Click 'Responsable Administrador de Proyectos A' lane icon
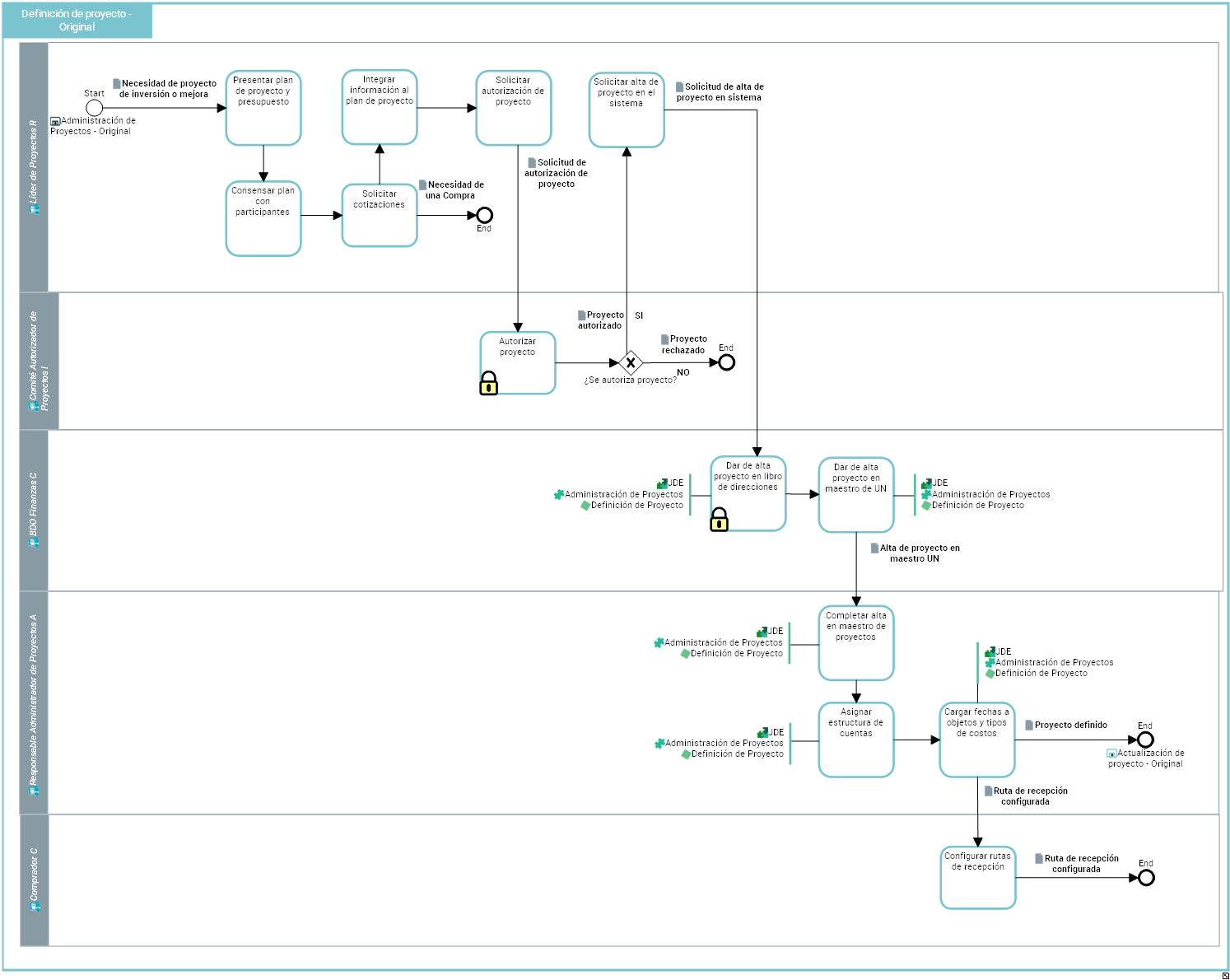1230x980 pixels. tap(35, 791)
